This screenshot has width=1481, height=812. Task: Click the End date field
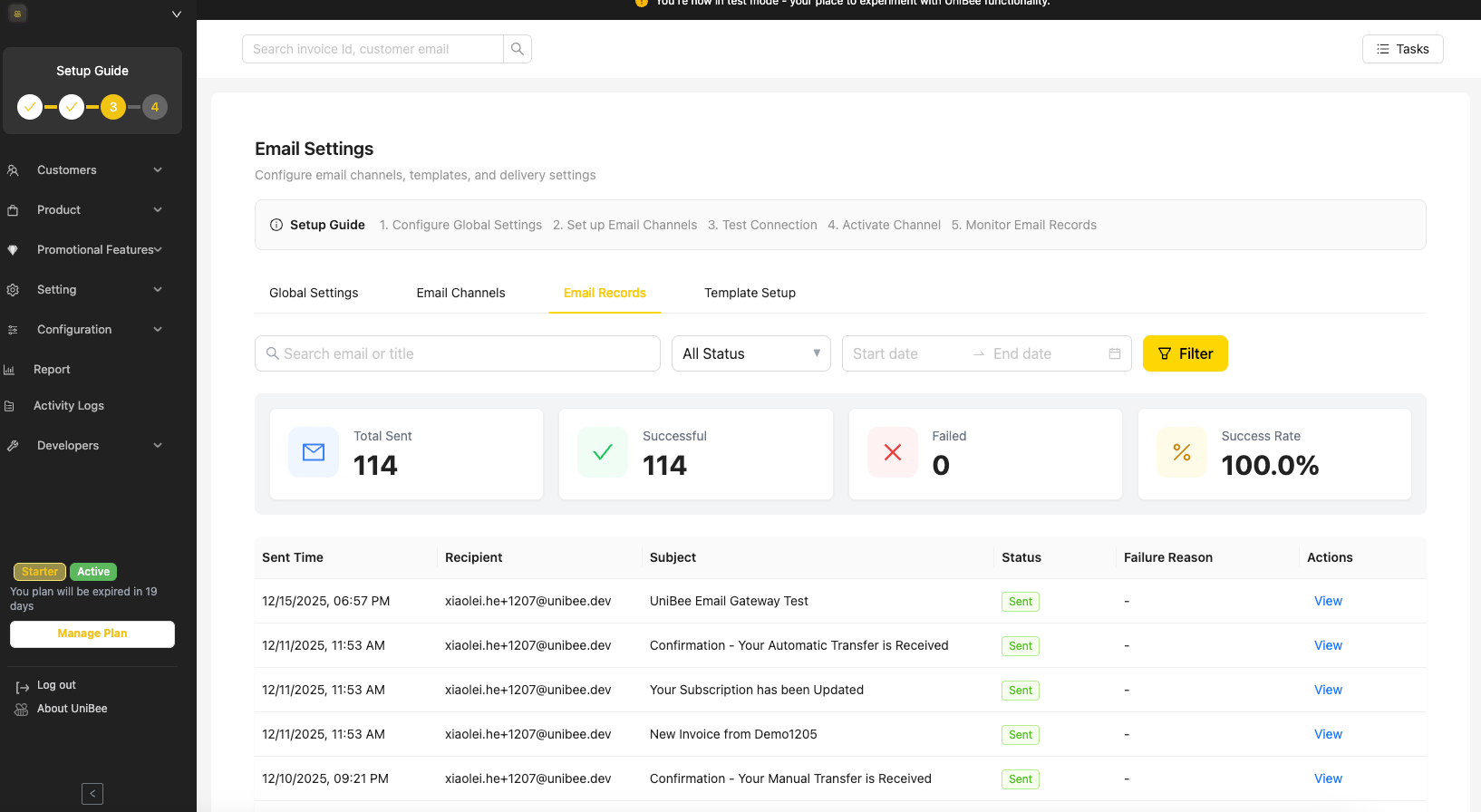(1042, 353)
